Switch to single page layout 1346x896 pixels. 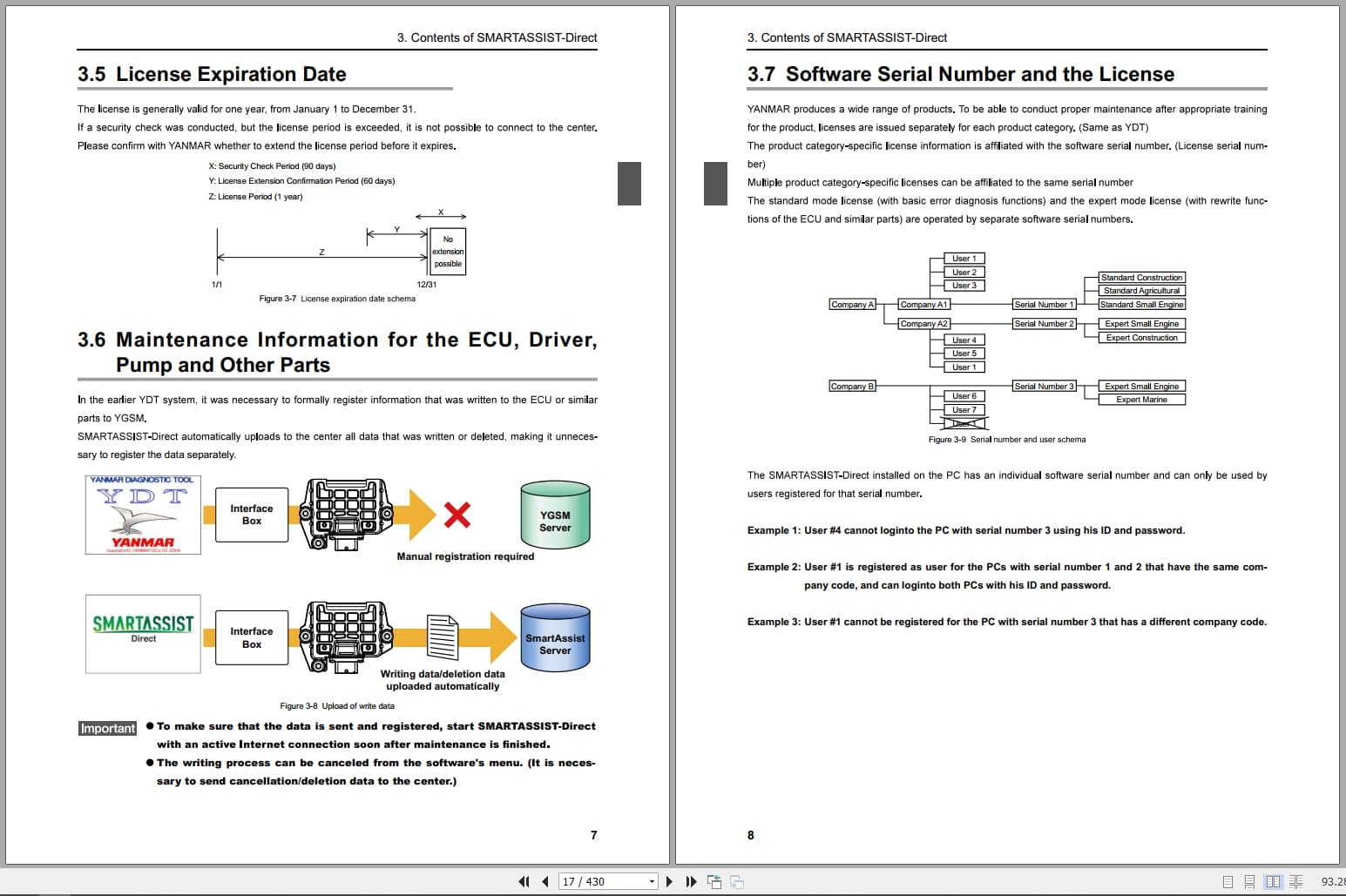point(1228,881)
